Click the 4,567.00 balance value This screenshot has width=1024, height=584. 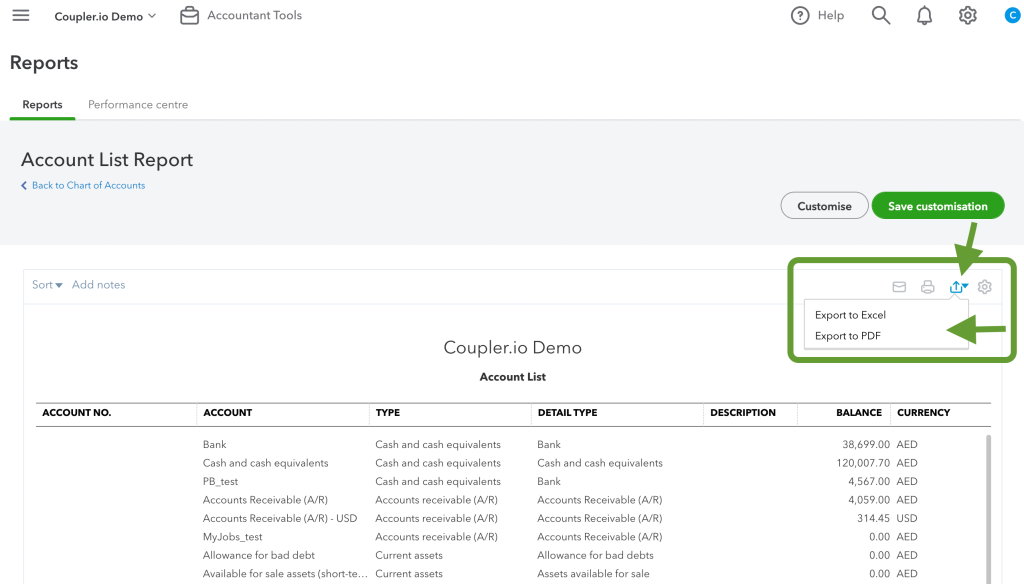point(869,481)
